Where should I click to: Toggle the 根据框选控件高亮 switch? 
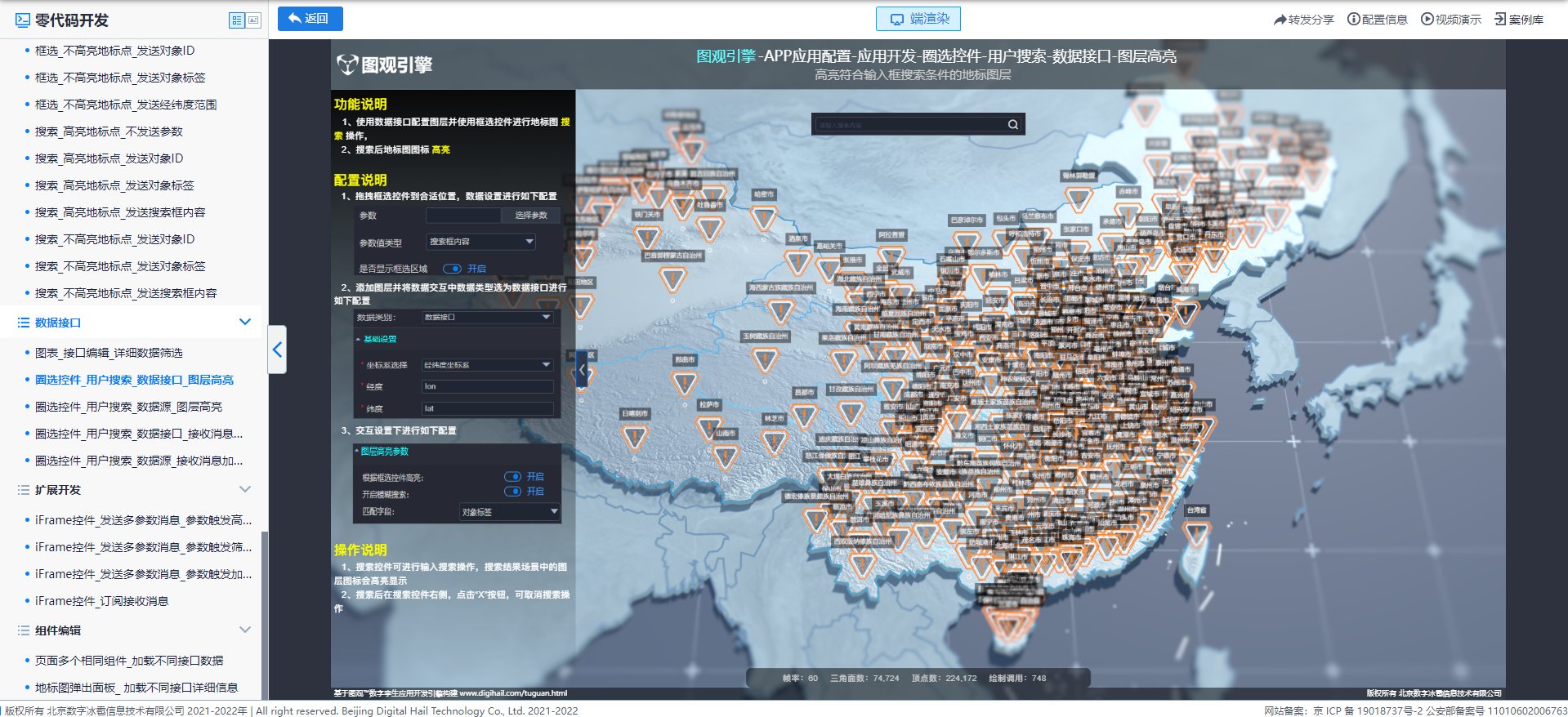[512, 477]
